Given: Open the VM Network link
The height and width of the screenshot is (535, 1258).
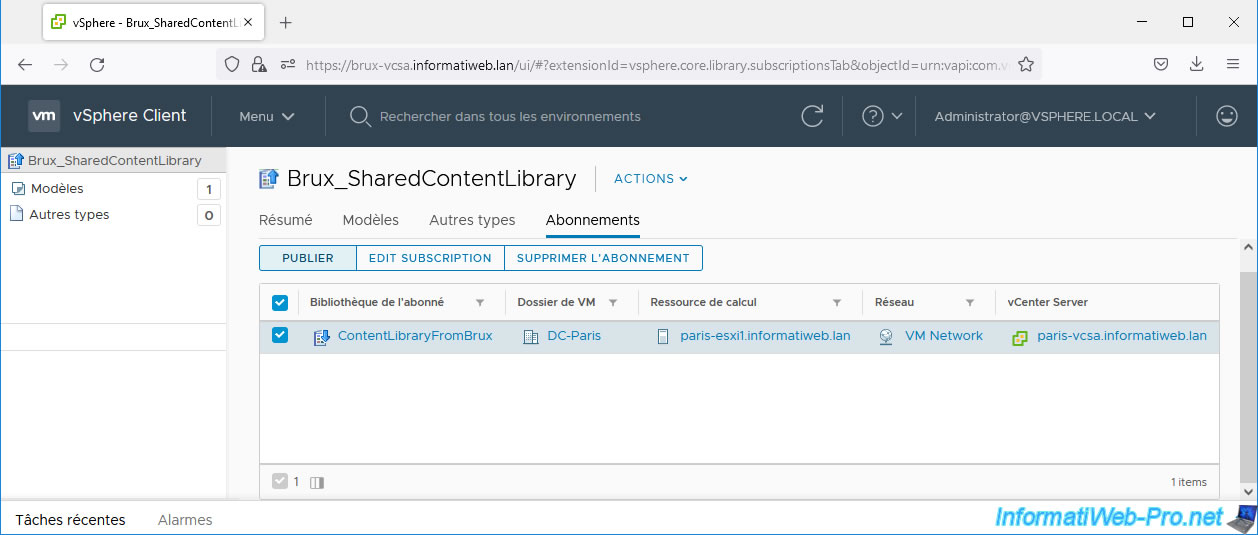Looking at the screenshot, I should [x=944, y=336].
